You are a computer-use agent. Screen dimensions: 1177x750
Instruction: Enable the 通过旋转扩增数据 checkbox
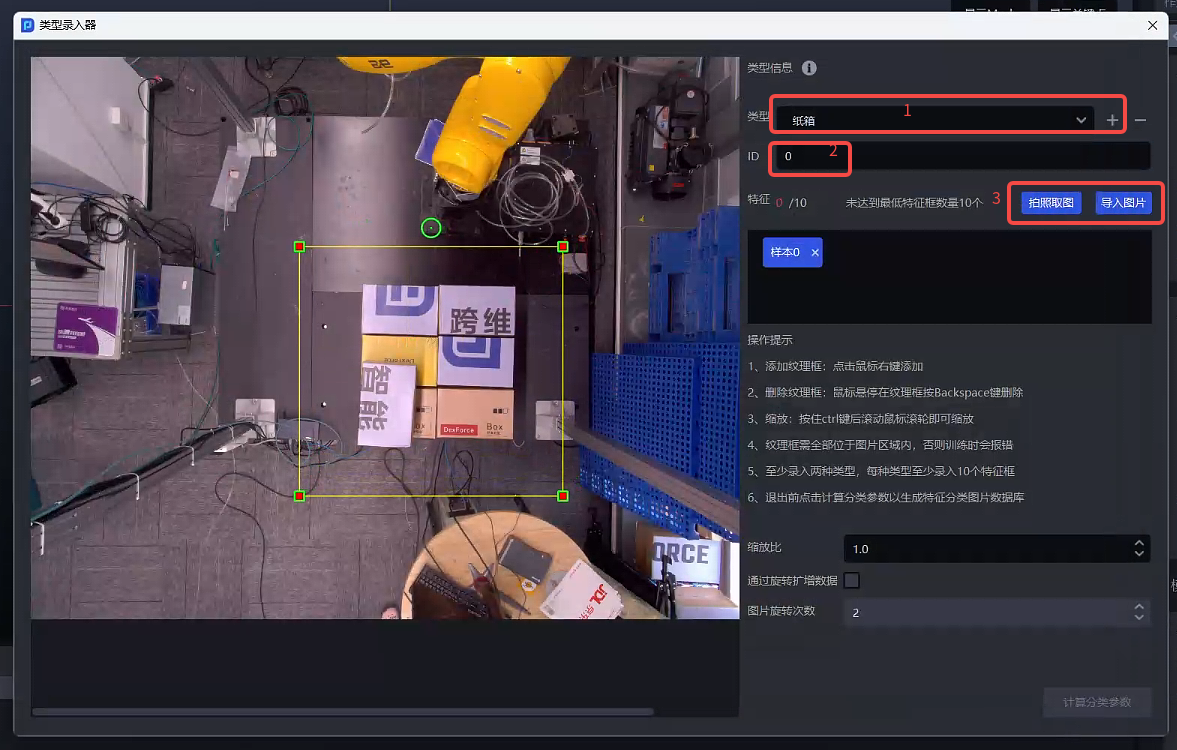point(852,580)
